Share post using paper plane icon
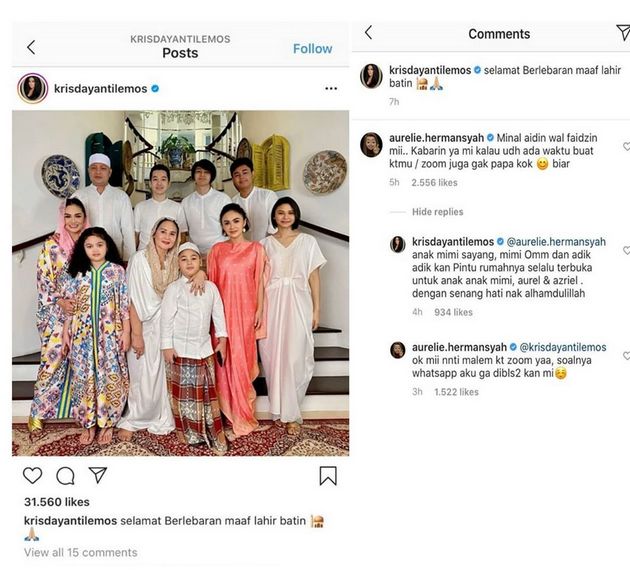Image resolution: width=630 pixels, height=570 pixels. point(98,475)
